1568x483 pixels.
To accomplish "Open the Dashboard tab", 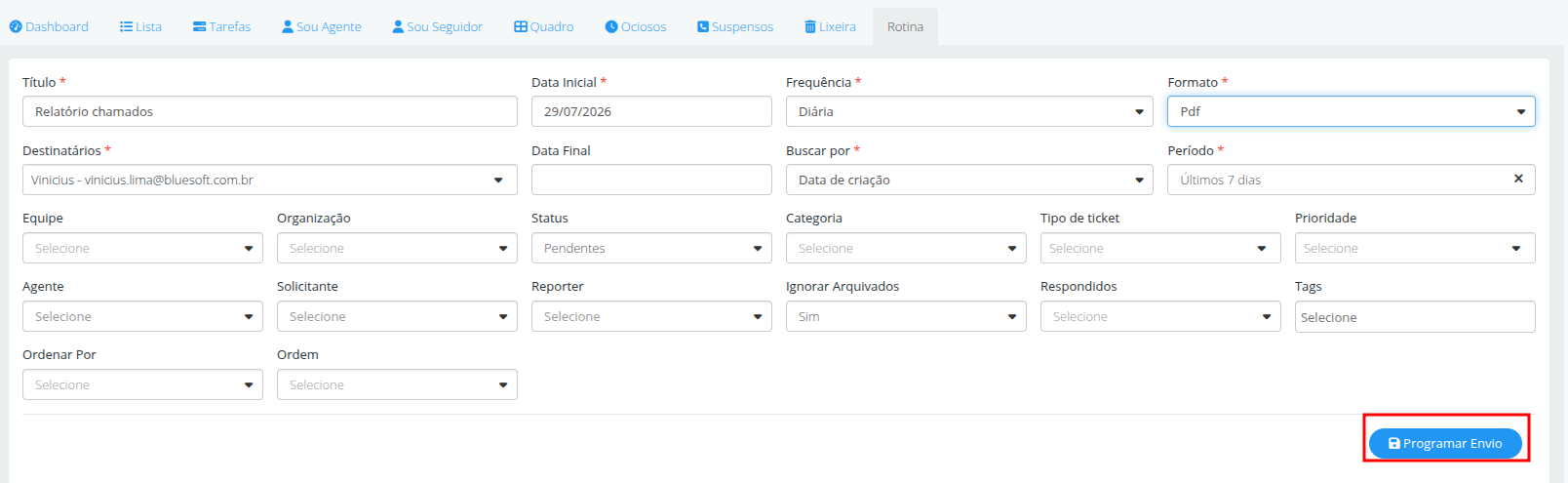I will click(x=49, y=27).
